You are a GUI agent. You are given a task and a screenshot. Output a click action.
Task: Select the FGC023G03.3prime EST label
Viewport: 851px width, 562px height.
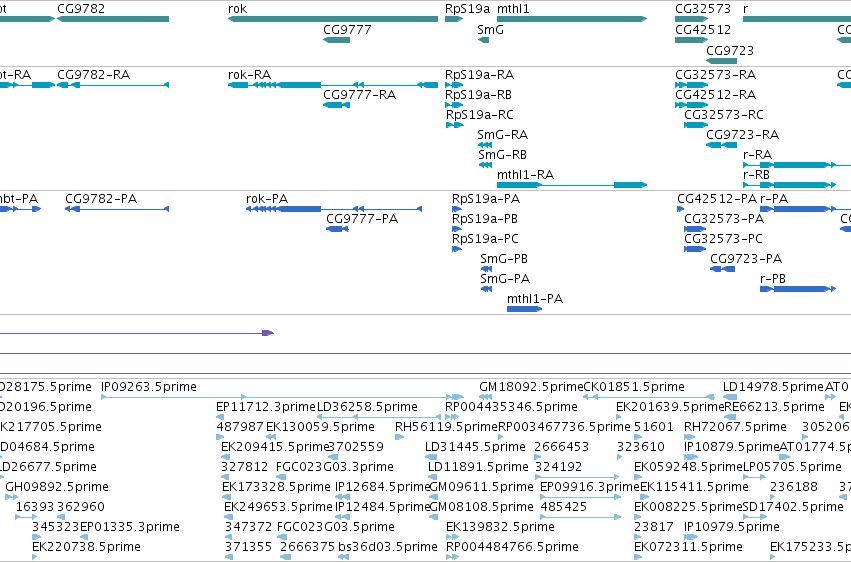(335, 467)
